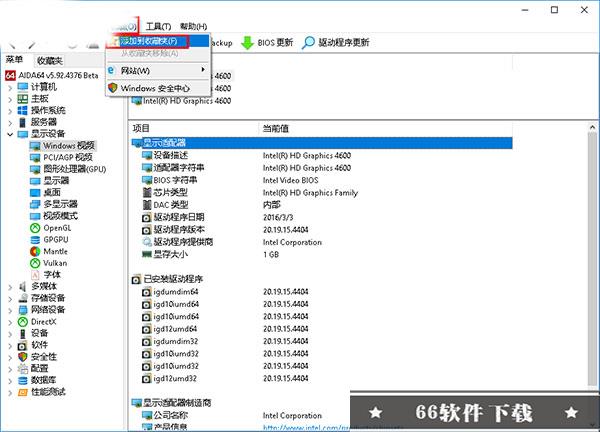The height and width of the screenshot is (432, 600).
Task: Click BIOS 更新 toolbar button
Action: [267, 43]
